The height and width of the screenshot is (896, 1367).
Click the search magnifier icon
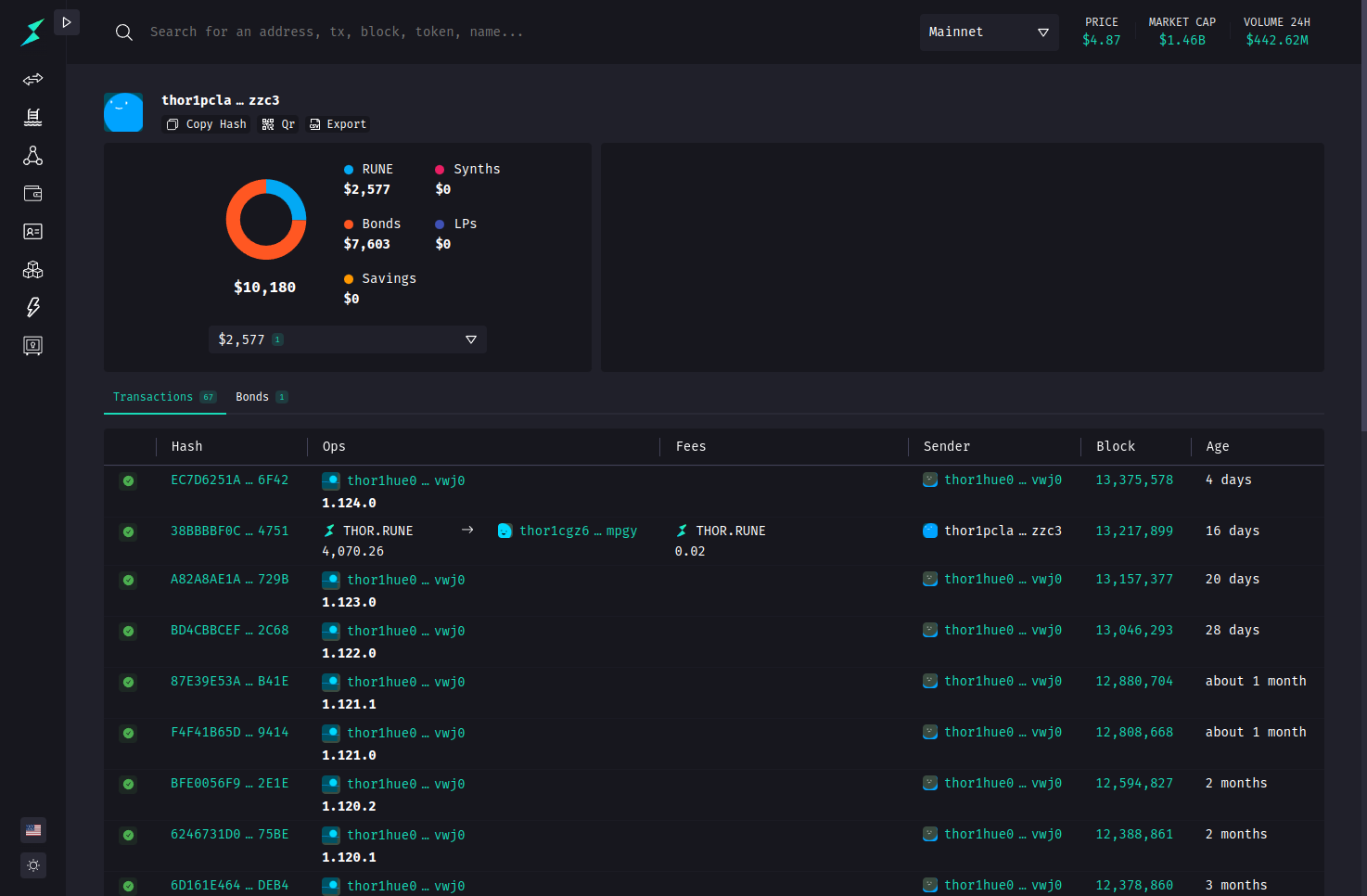tap(124, 32)
